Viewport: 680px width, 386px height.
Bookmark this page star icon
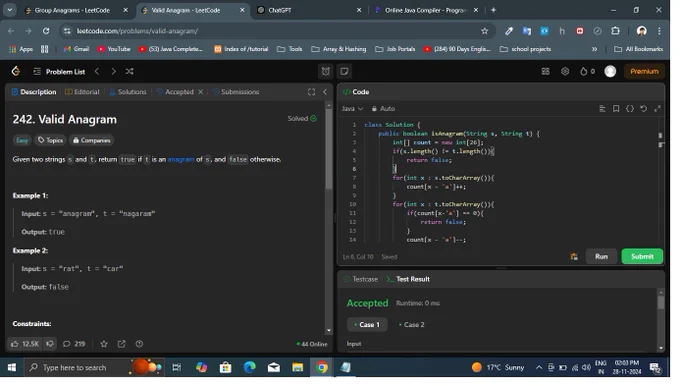coord(484,31)
